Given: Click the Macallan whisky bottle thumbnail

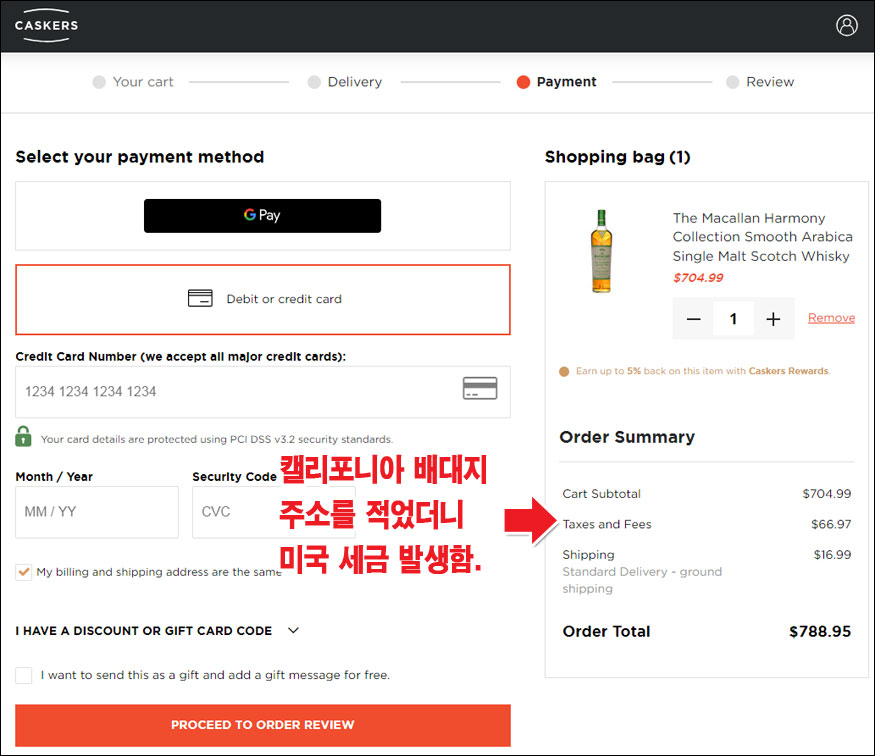Looking at the screenshot, I should (x=601, y=251).
